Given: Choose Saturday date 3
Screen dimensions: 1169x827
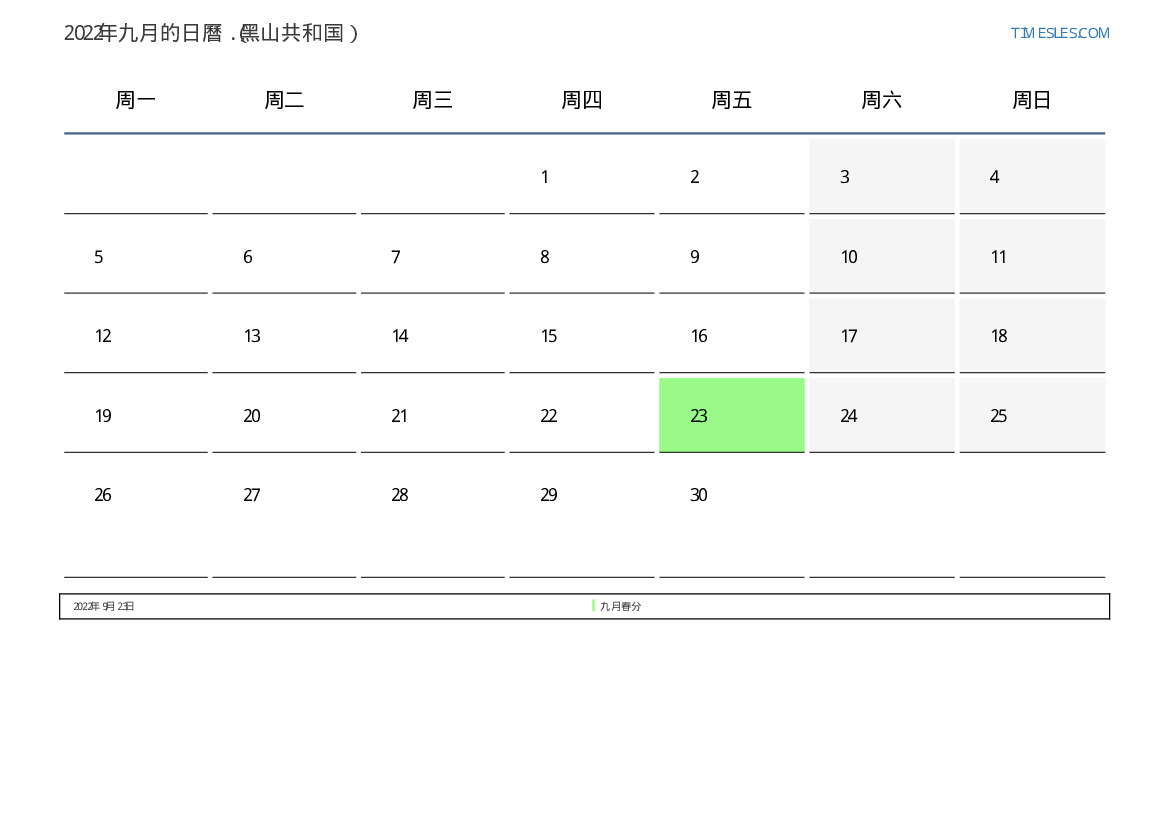Looking at the screenshot, I should pyautogui.click(x=845, y=177).
